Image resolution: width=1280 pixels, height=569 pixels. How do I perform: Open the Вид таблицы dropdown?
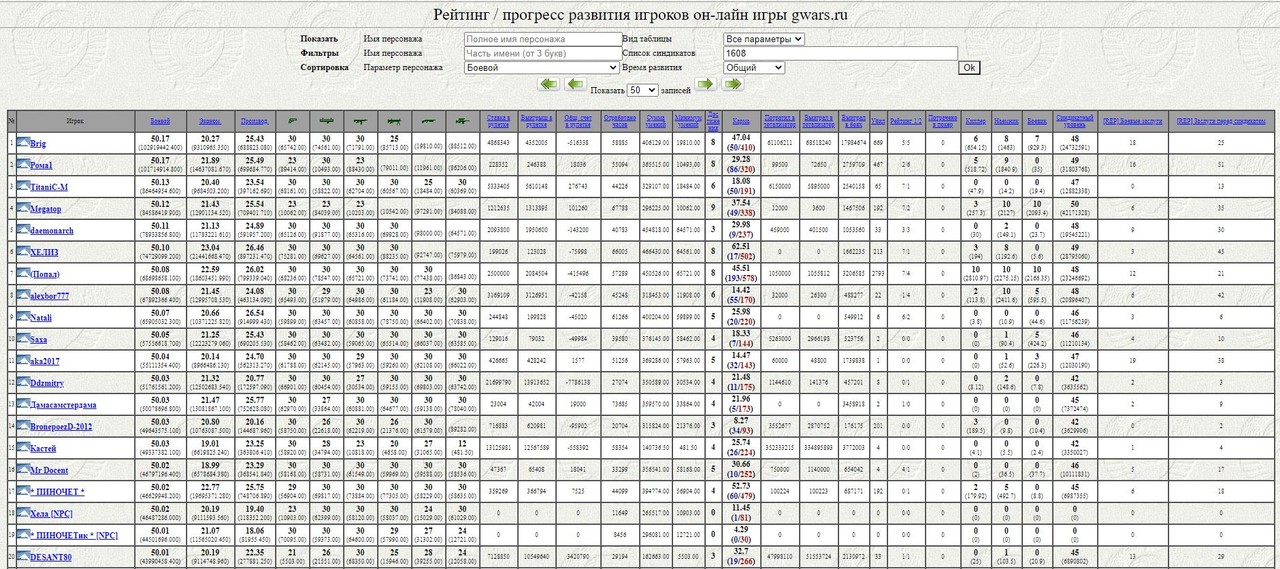764,39
